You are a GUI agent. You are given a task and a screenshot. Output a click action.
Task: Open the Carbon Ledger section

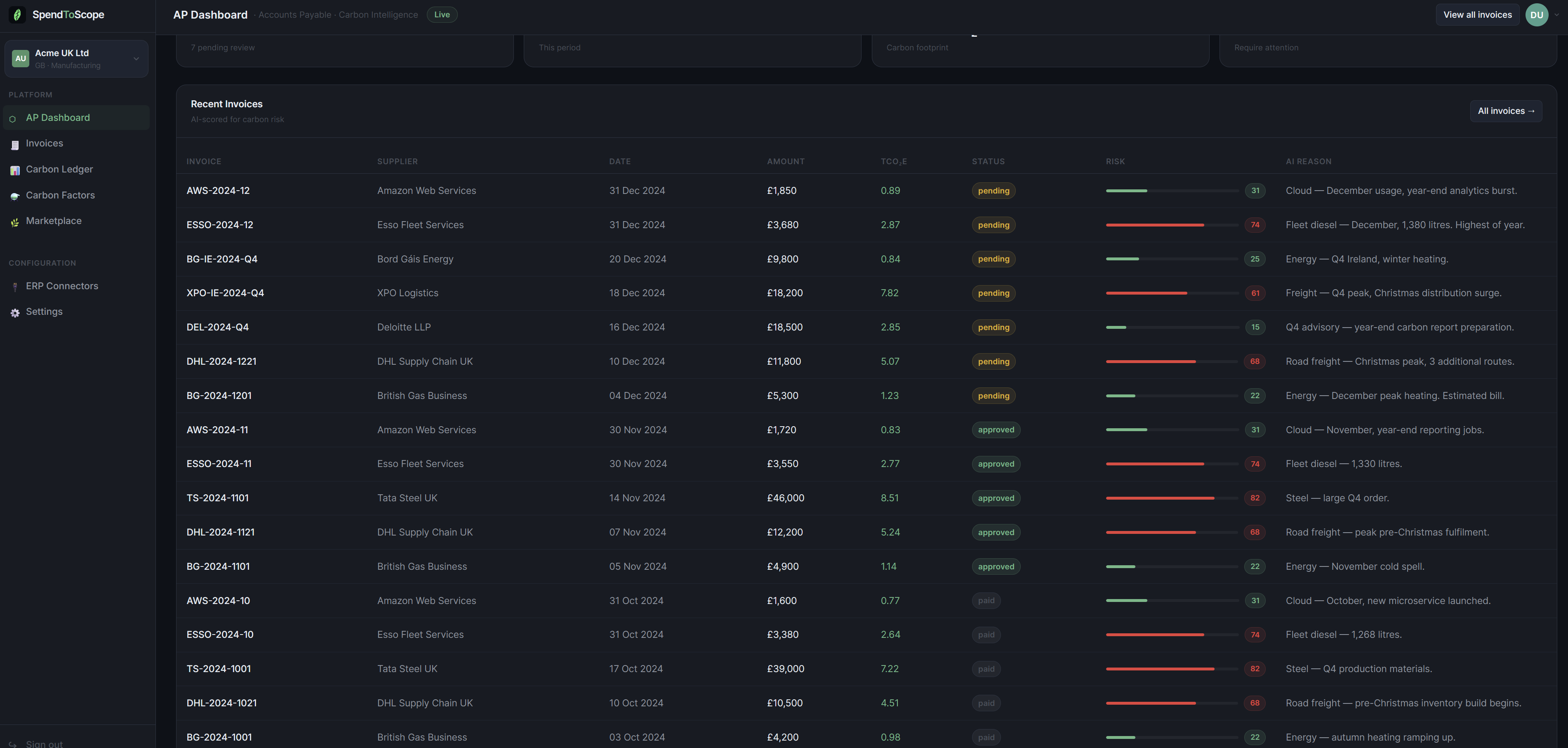tap(76, 169)
